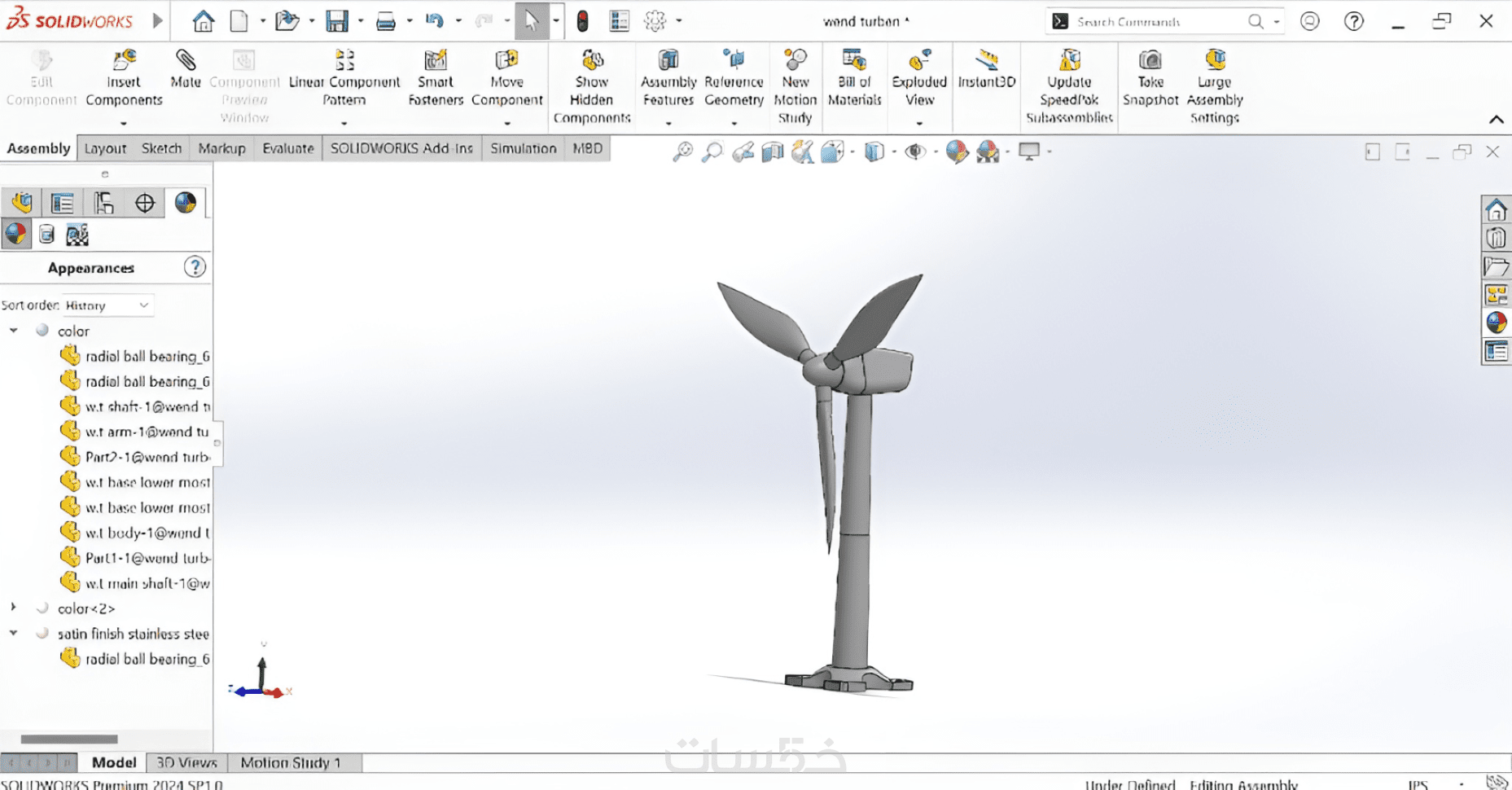
Task: Open a file with the Open folder icon
Action: (287, 21)
